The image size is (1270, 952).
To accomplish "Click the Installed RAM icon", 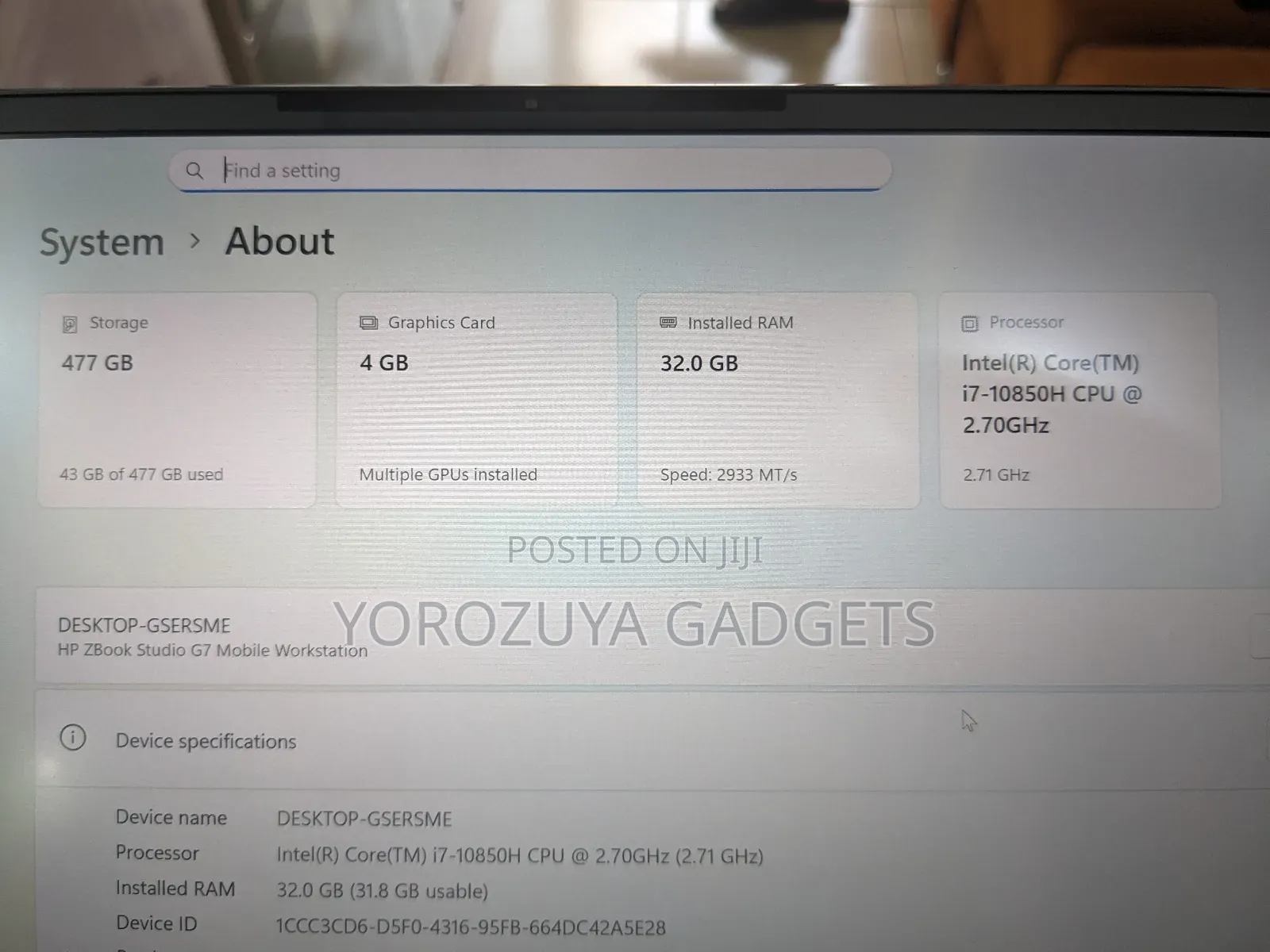I will click(668, 322).
